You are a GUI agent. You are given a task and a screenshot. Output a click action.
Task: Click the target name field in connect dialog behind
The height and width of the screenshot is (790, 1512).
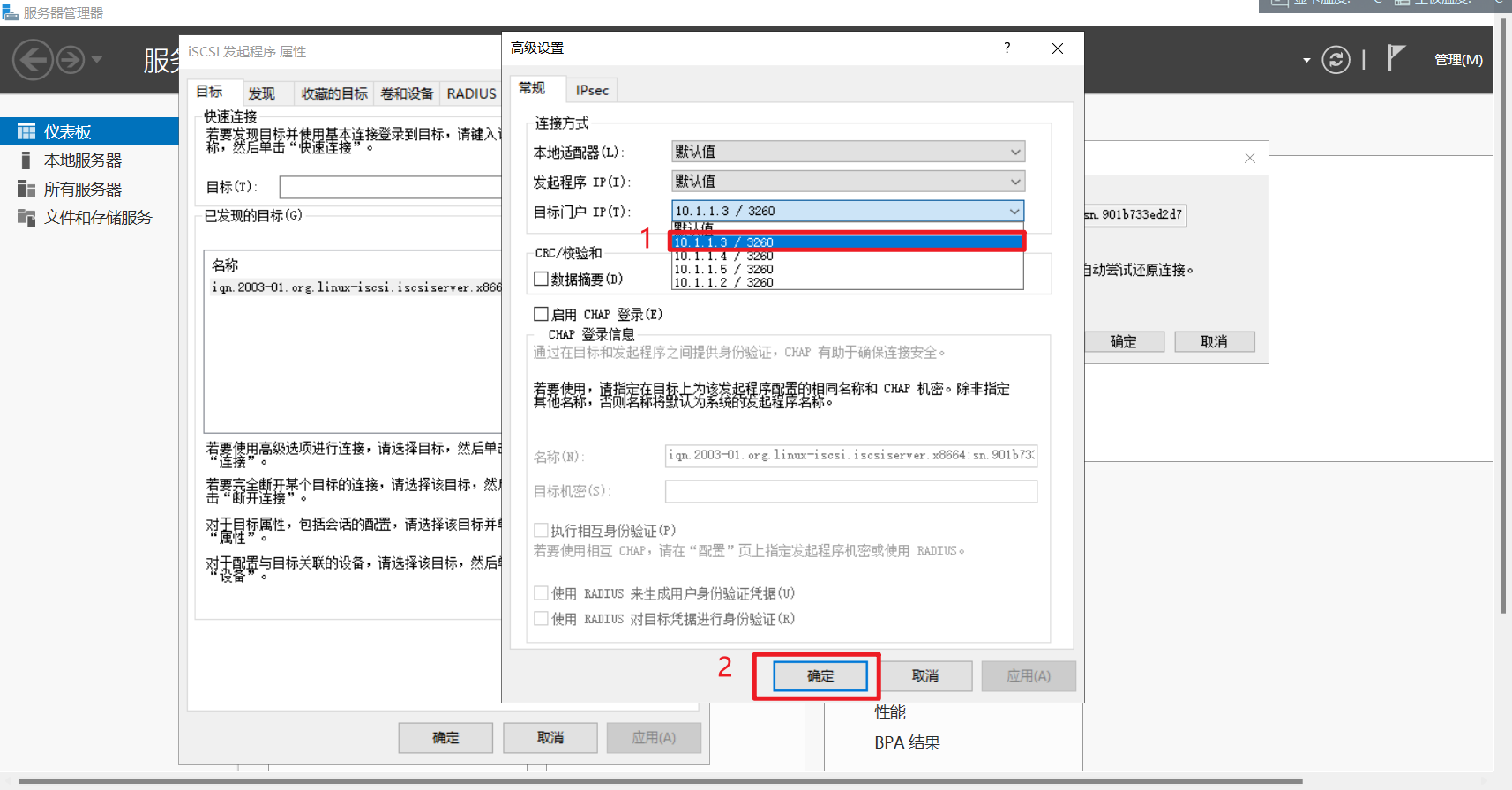pos(1135,214)
